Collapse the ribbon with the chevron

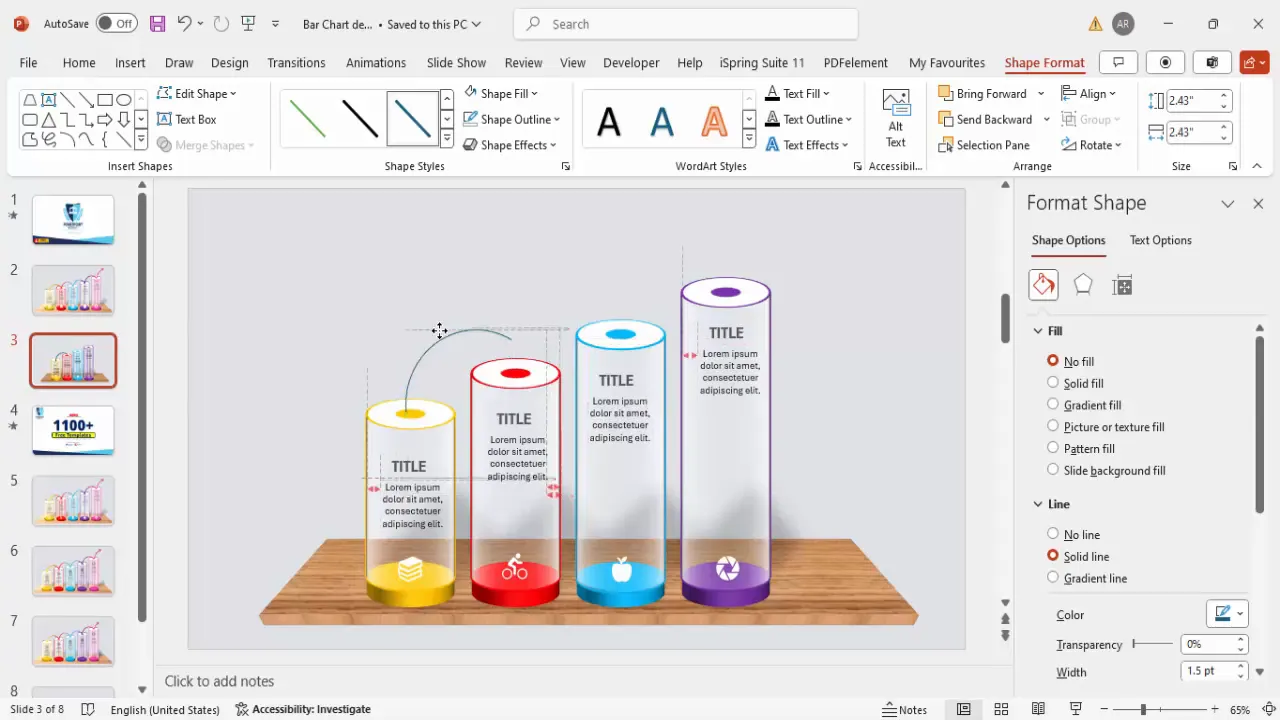point(1257,166)
